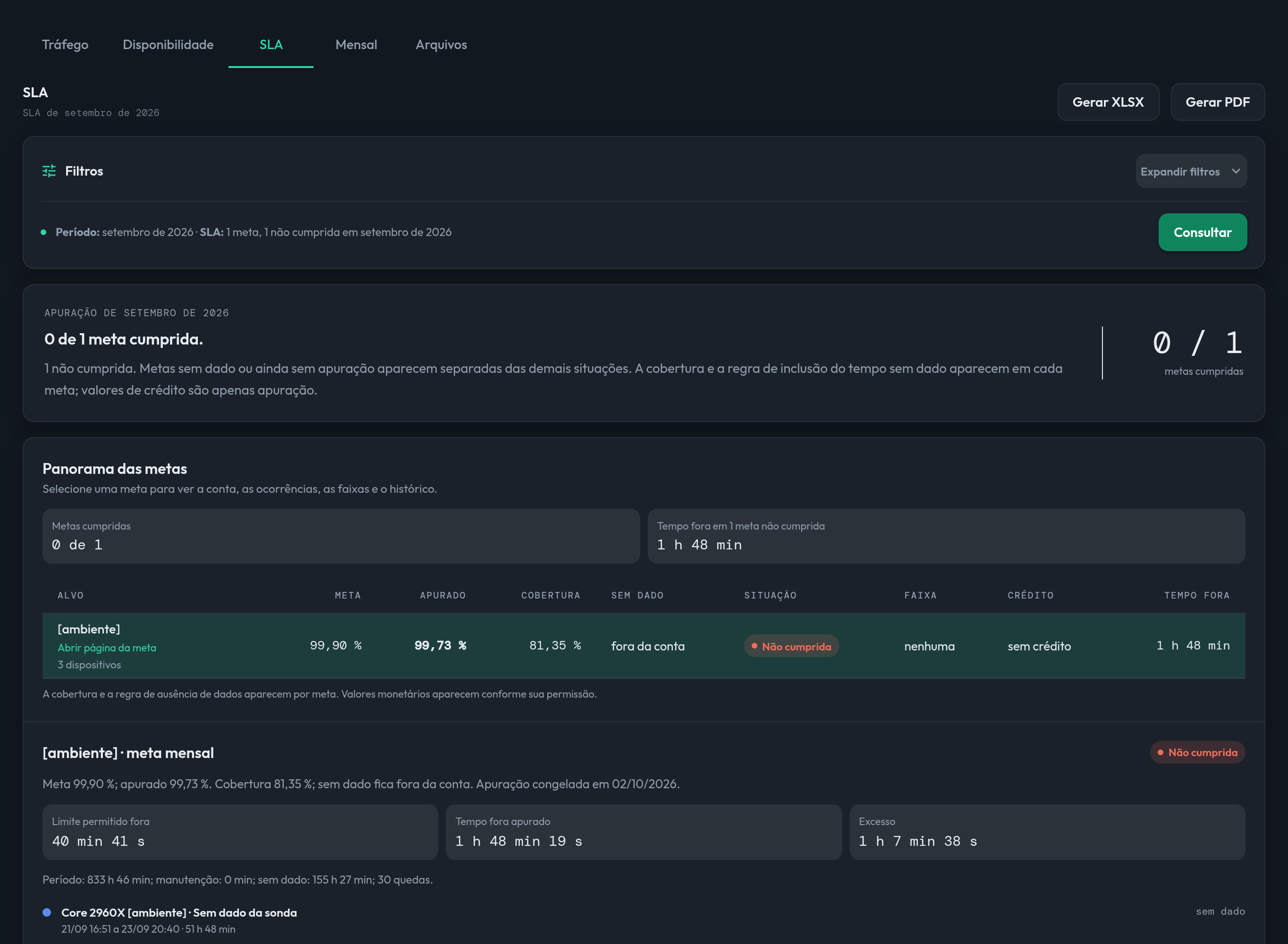The image size is (1288, 944).
Task: Click the 'sem crédito' cell
Action: click(x=1040, y=646)
